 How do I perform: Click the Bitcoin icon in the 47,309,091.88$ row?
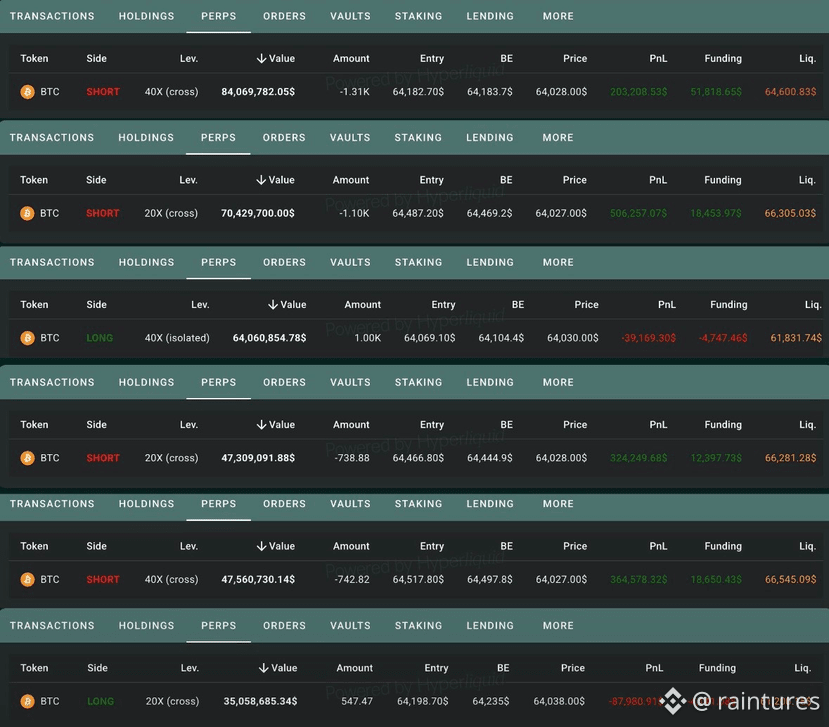click(27, 458)
